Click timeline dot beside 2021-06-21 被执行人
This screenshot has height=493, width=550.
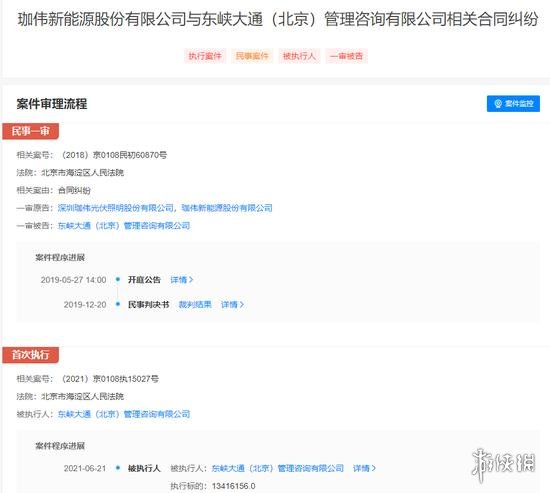click(x=118, y=468)
